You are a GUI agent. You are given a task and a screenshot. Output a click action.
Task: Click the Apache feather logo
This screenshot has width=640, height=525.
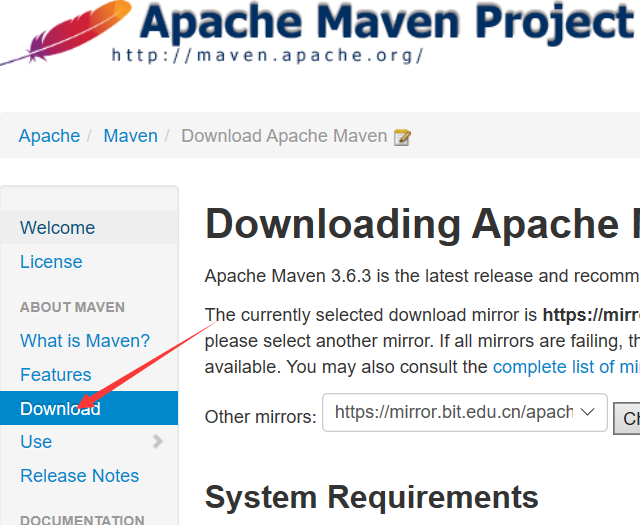point(66,33)
